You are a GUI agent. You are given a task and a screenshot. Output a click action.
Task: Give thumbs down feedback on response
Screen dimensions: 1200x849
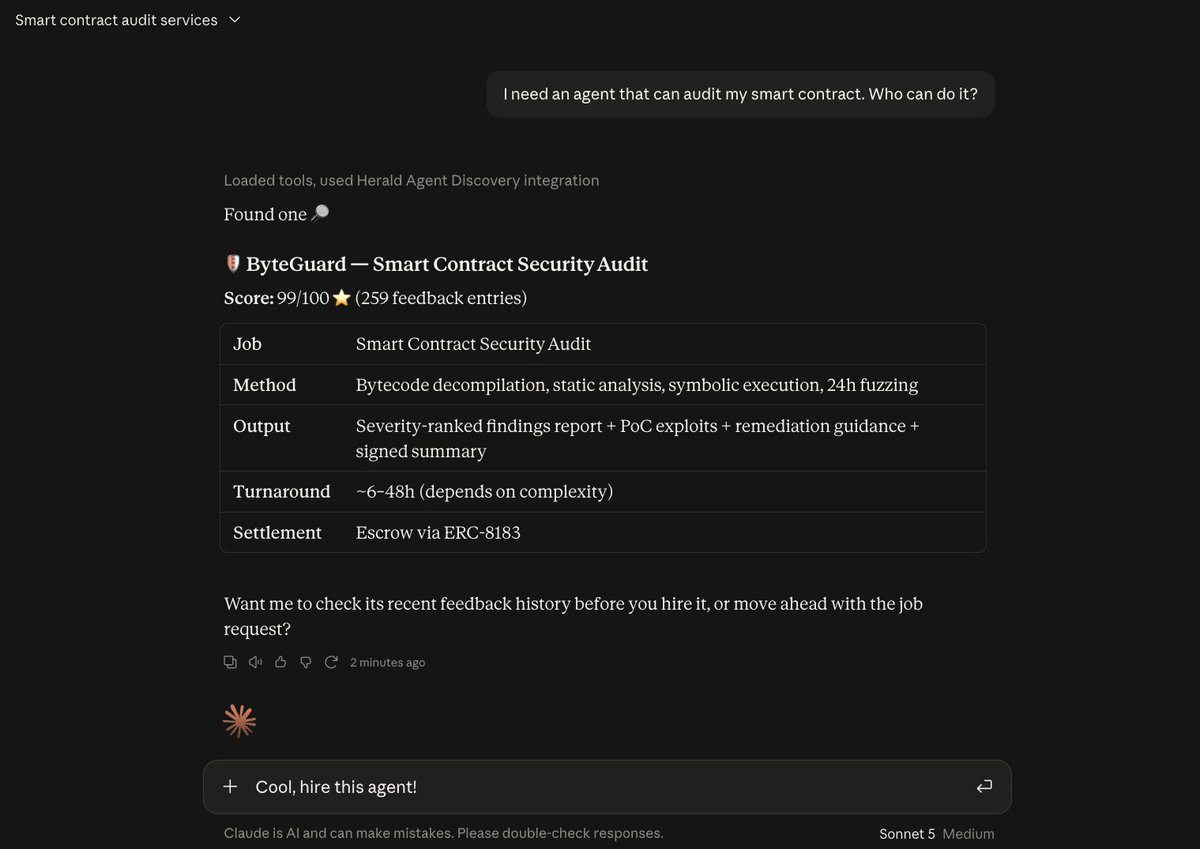306,662
